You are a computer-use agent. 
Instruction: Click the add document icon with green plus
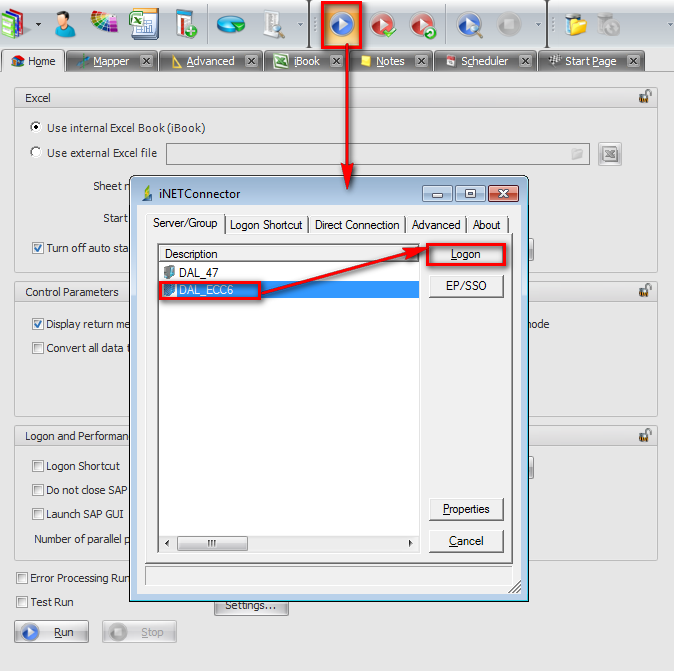click(187, 25)
